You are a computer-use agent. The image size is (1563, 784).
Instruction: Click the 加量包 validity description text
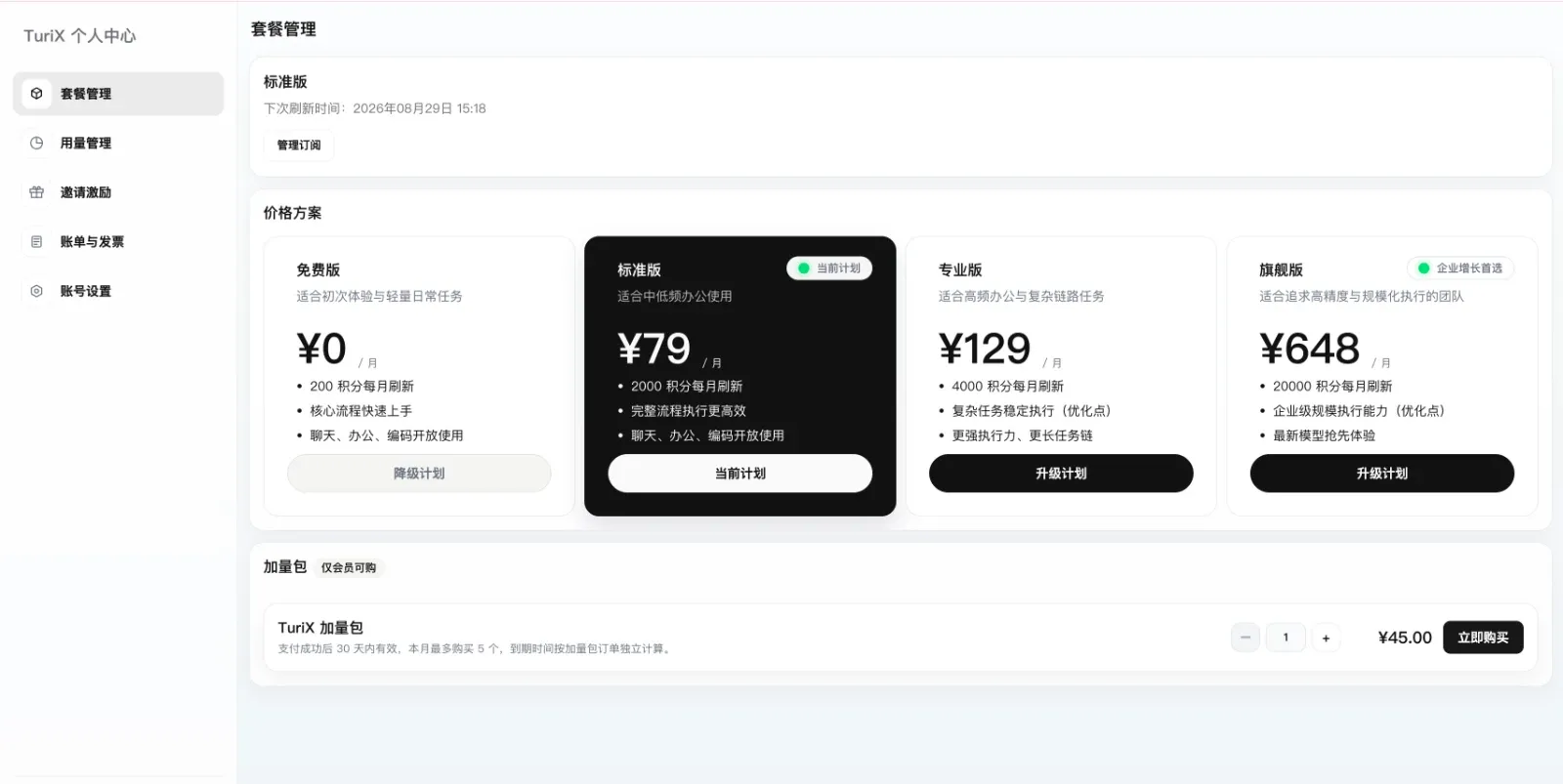click(476, 648)
